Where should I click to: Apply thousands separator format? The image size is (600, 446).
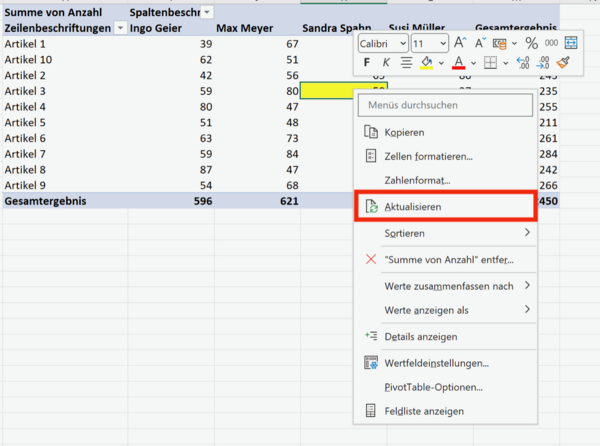coord(551,43)
